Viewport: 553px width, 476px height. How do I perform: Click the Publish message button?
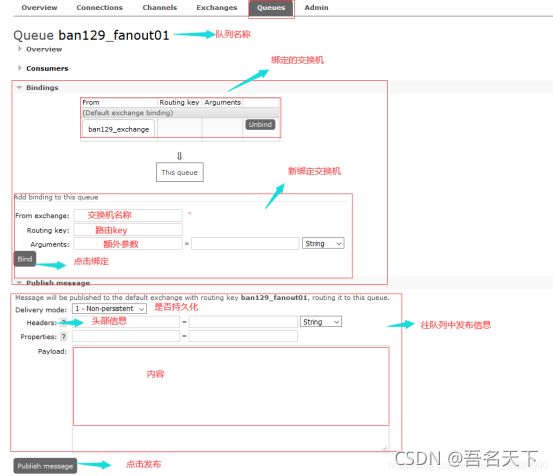coord(45,466)
